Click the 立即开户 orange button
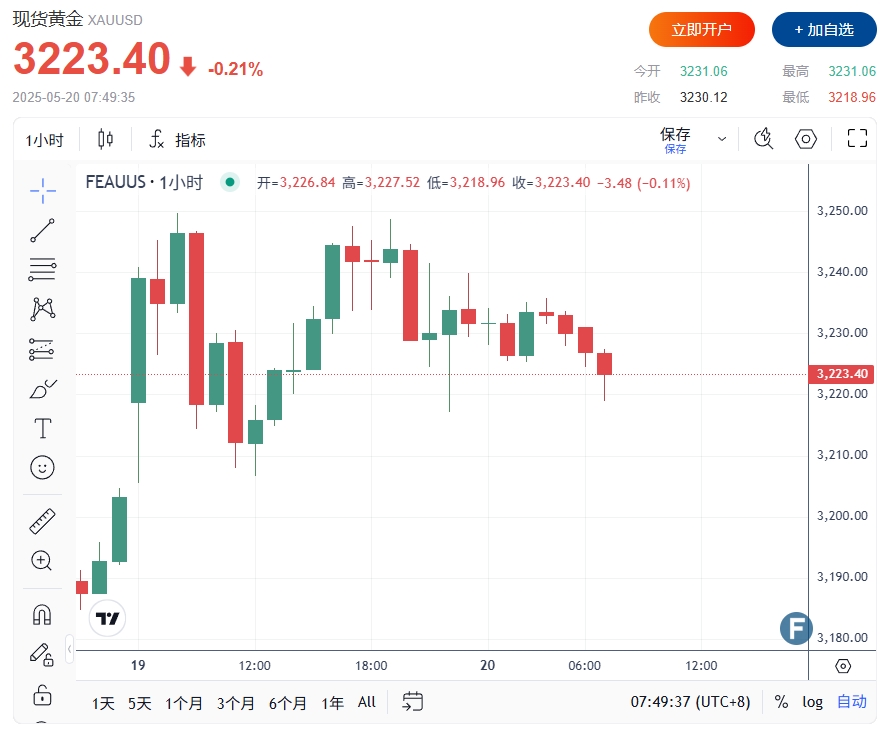Viewport: 881px width, 729px height. [701, 30]
